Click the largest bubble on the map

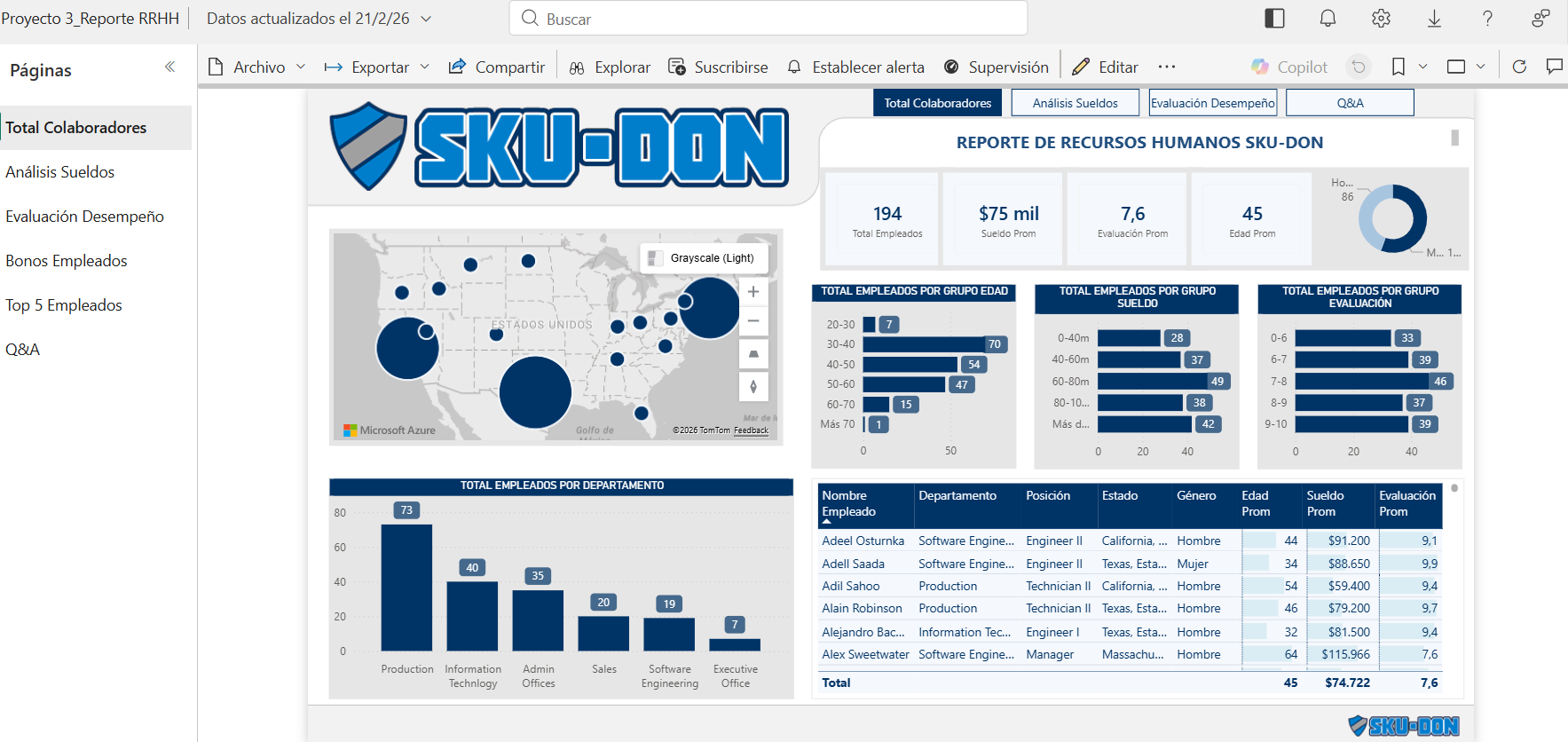[x=535, y=392]
